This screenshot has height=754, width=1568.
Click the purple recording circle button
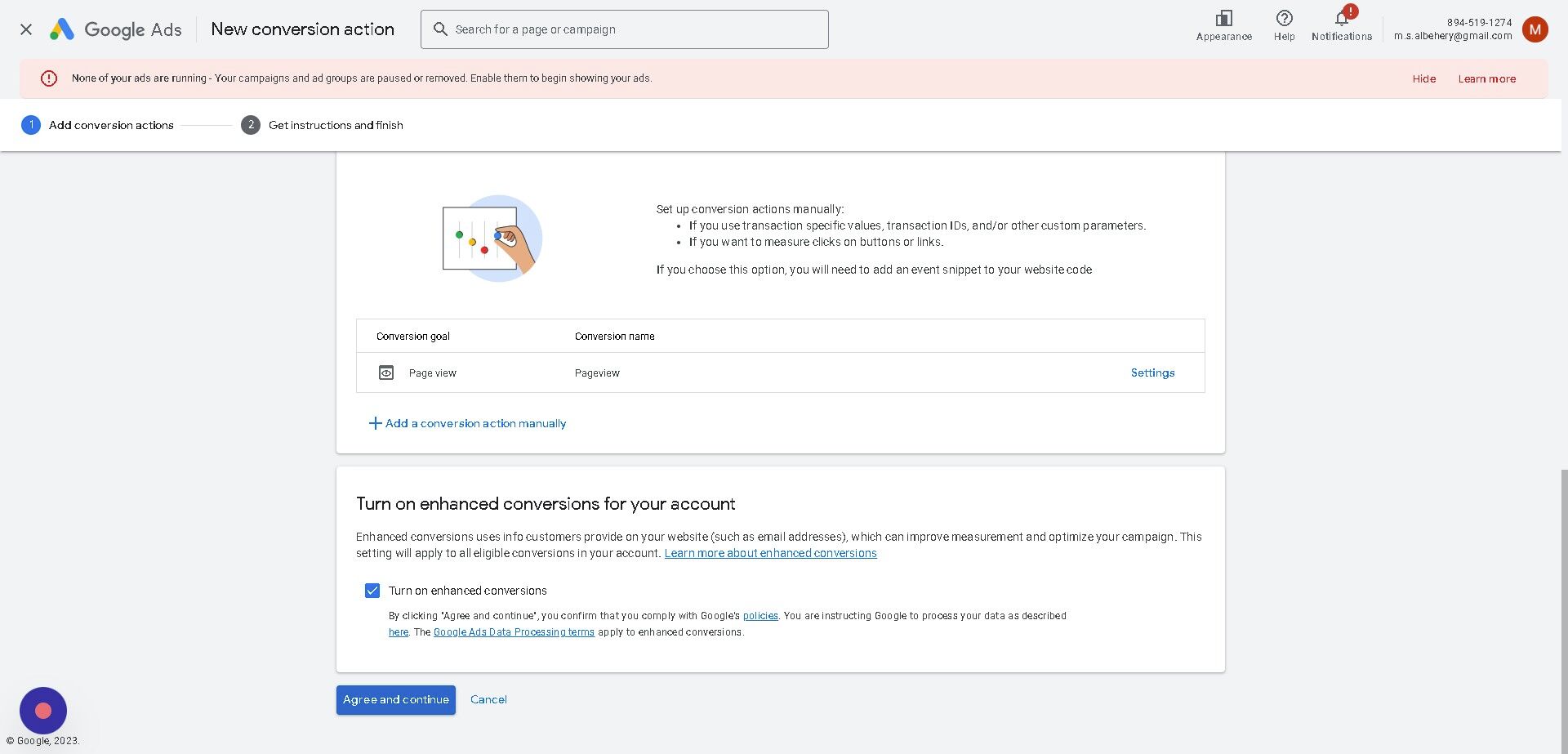coord(43,711)
